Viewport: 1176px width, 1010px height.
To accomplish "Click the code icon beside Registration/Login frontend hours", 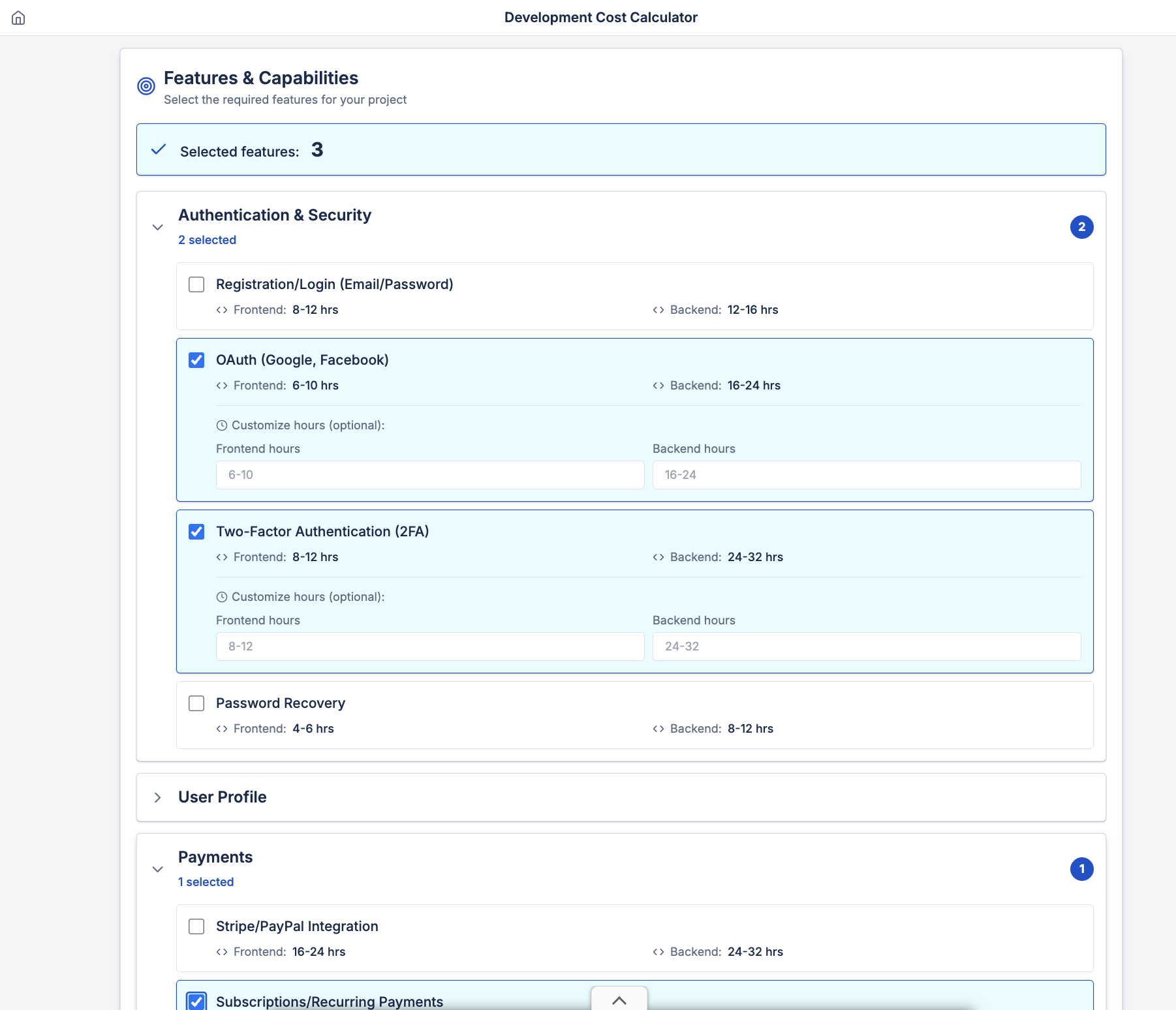I will click(x=222, y=310).
